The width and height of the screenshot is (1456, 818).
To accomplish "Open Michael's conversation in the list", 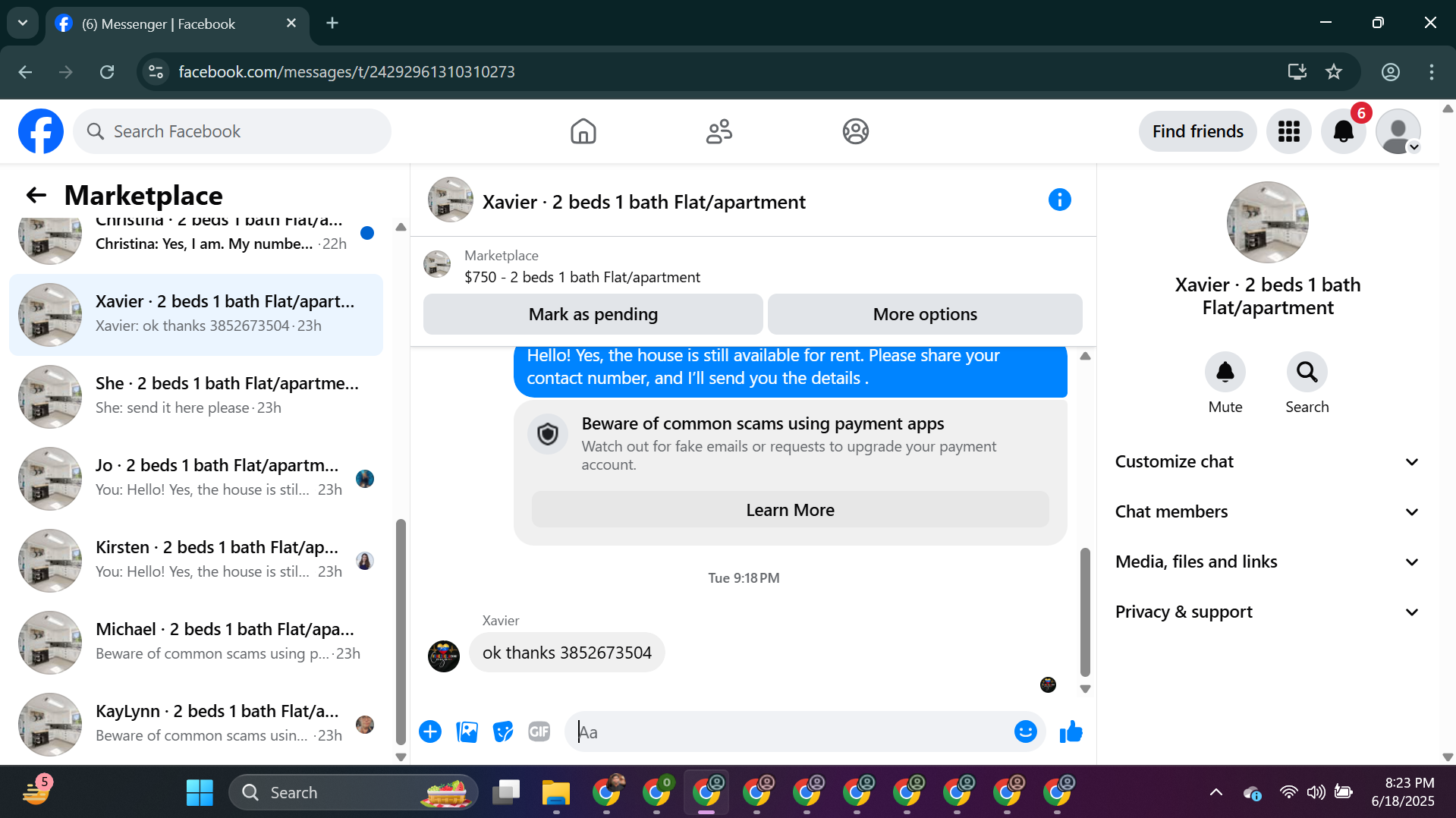I will click(196, 643).
